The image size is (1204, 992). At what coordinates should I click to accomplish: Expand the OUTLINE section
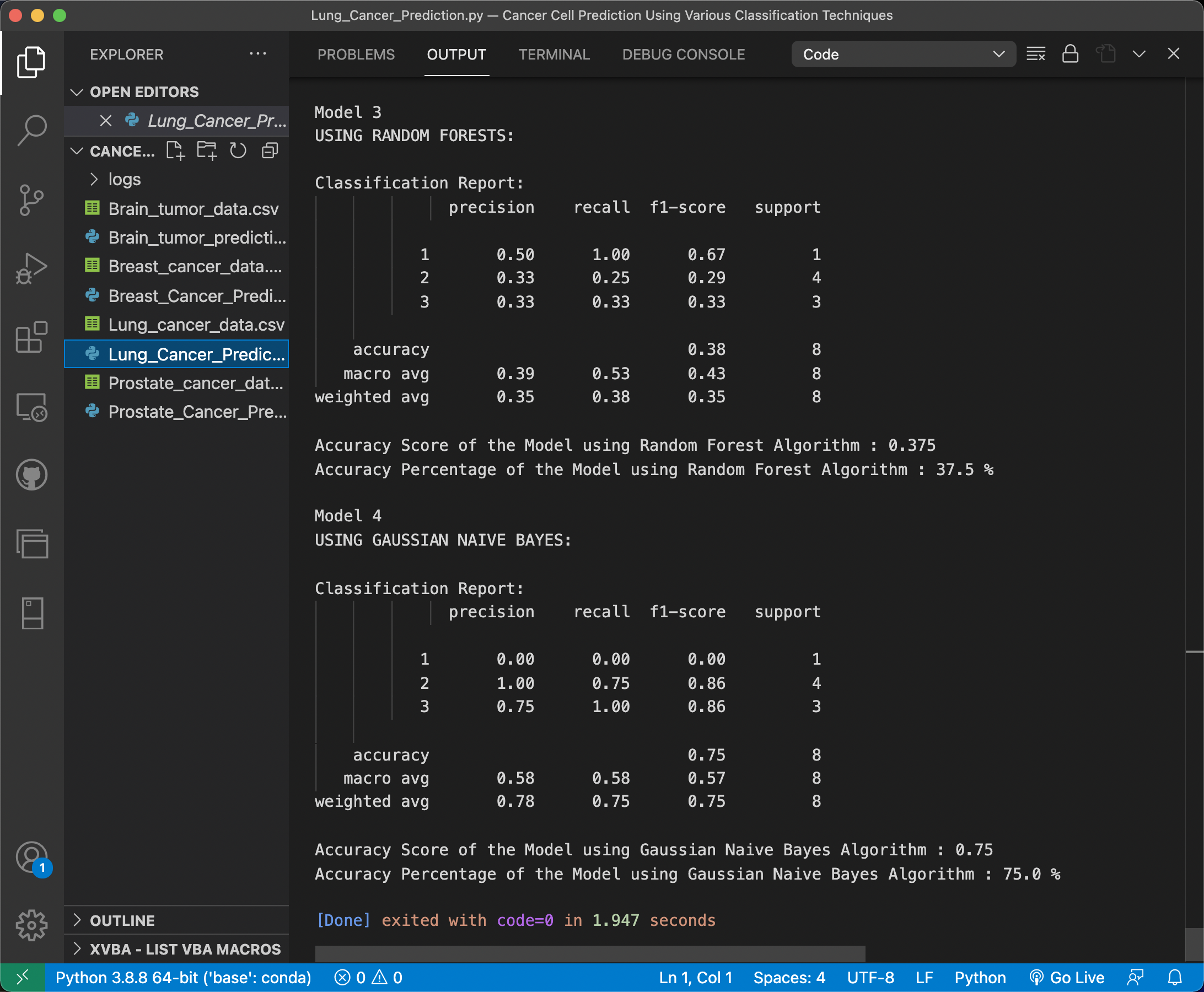(x=122, y=920)
